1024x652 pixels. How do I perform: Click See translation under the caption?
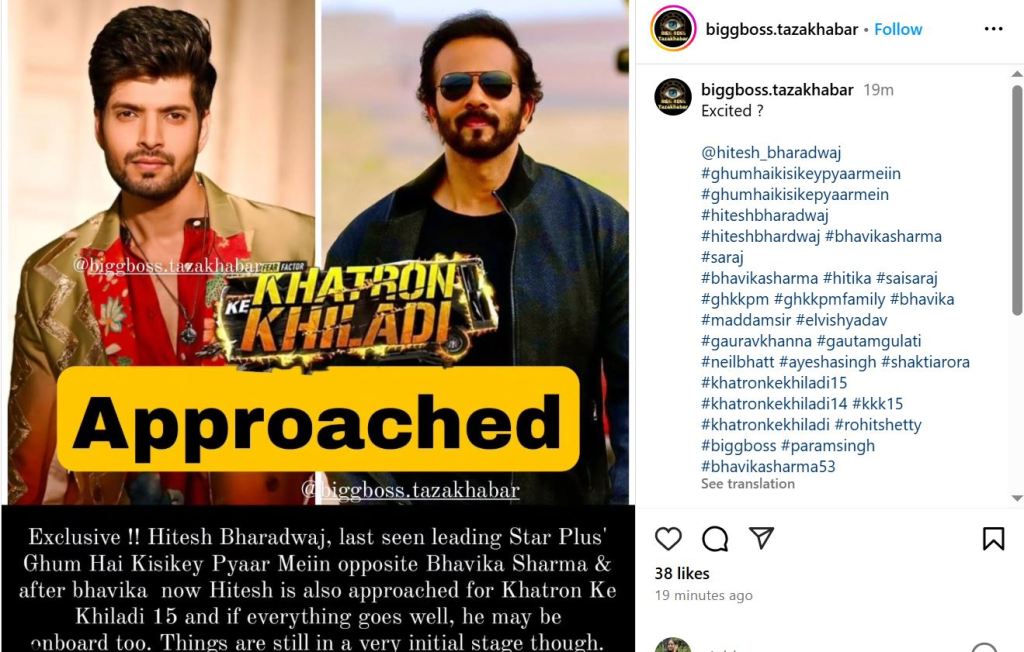[x=748, y=483]
